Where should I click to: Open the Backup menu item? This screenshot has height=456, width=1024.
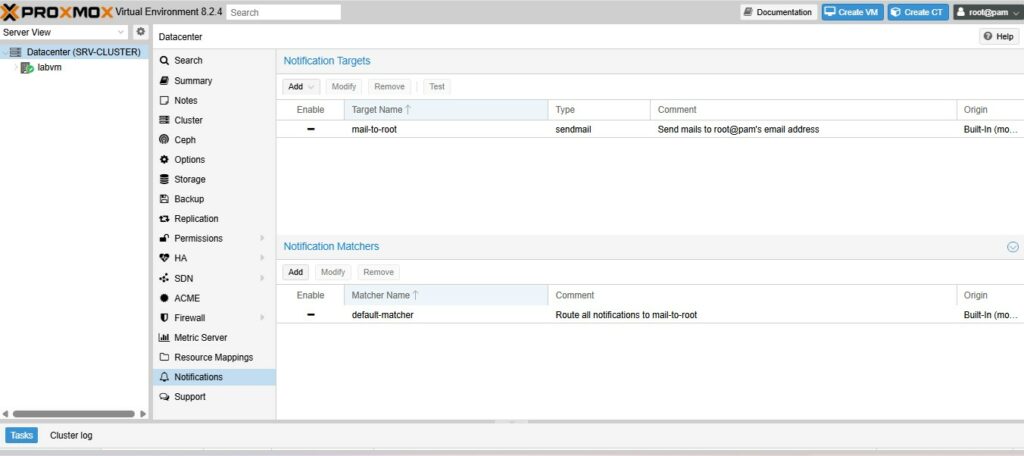point(214,199)
